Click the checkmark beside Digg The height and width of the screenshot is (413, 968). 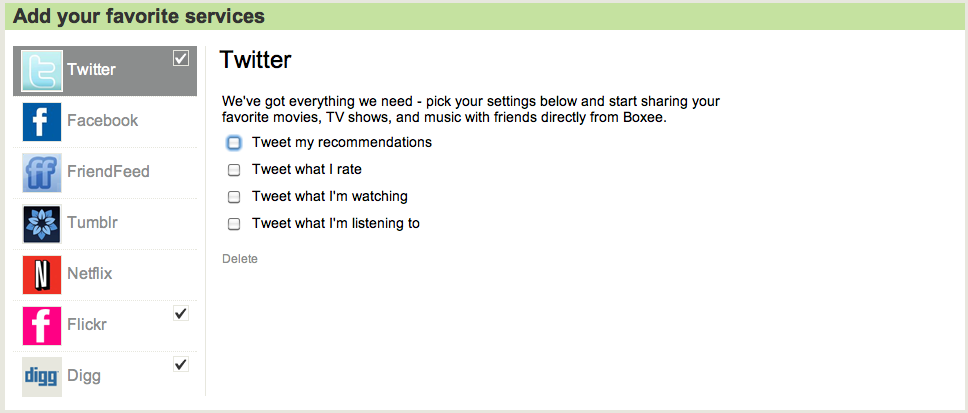click(x=181, y=365)
